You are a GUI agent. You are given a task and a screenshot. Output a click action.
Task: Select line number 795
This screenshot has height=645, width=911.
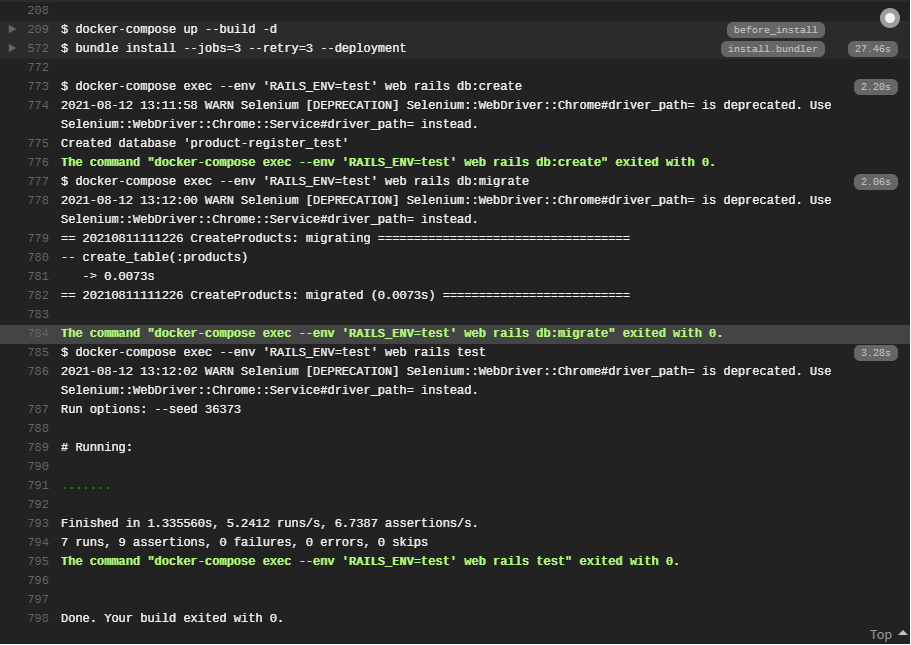38,561
